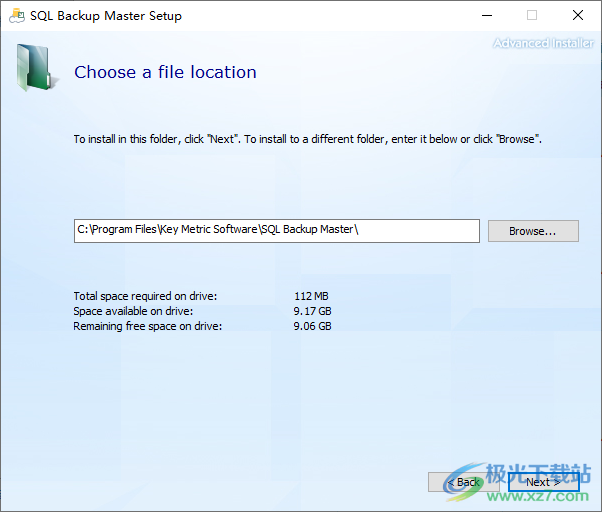602x512 pixels.
Task: Click the 'Advanced Installer' label
Action: [x=543, y=43]
